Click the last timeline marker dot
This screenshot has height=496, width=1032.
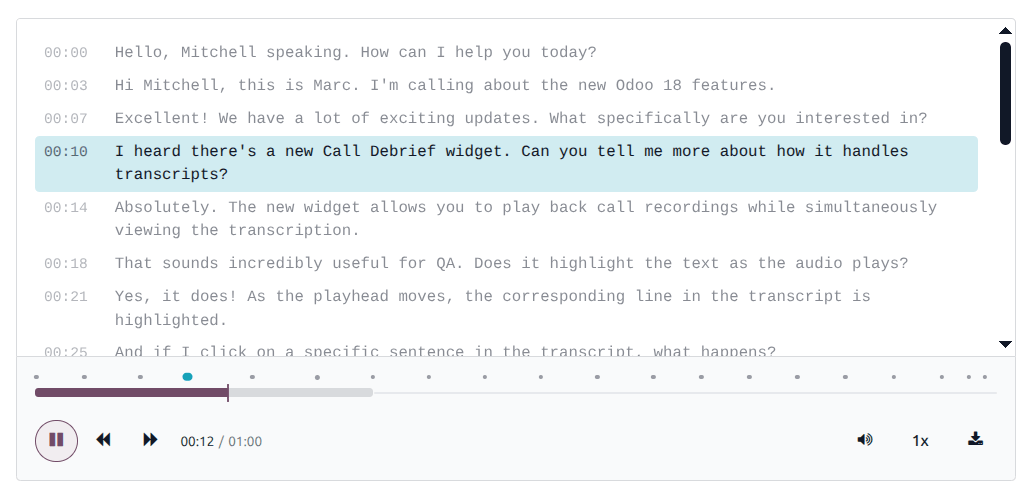click(x=985, y=377)
